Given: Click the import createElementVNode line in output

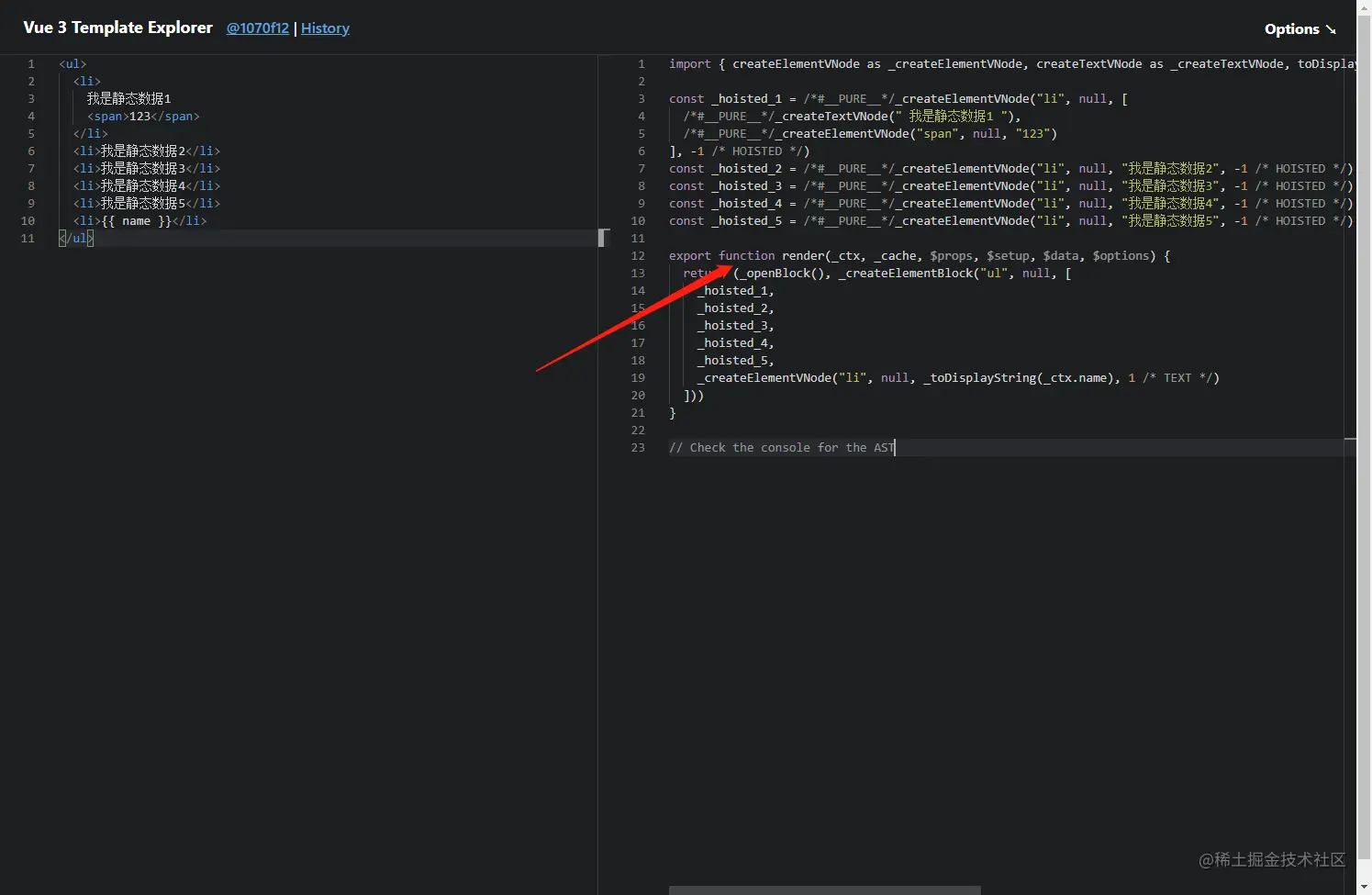Looking at the screenshot, I should coord(1011,64).
